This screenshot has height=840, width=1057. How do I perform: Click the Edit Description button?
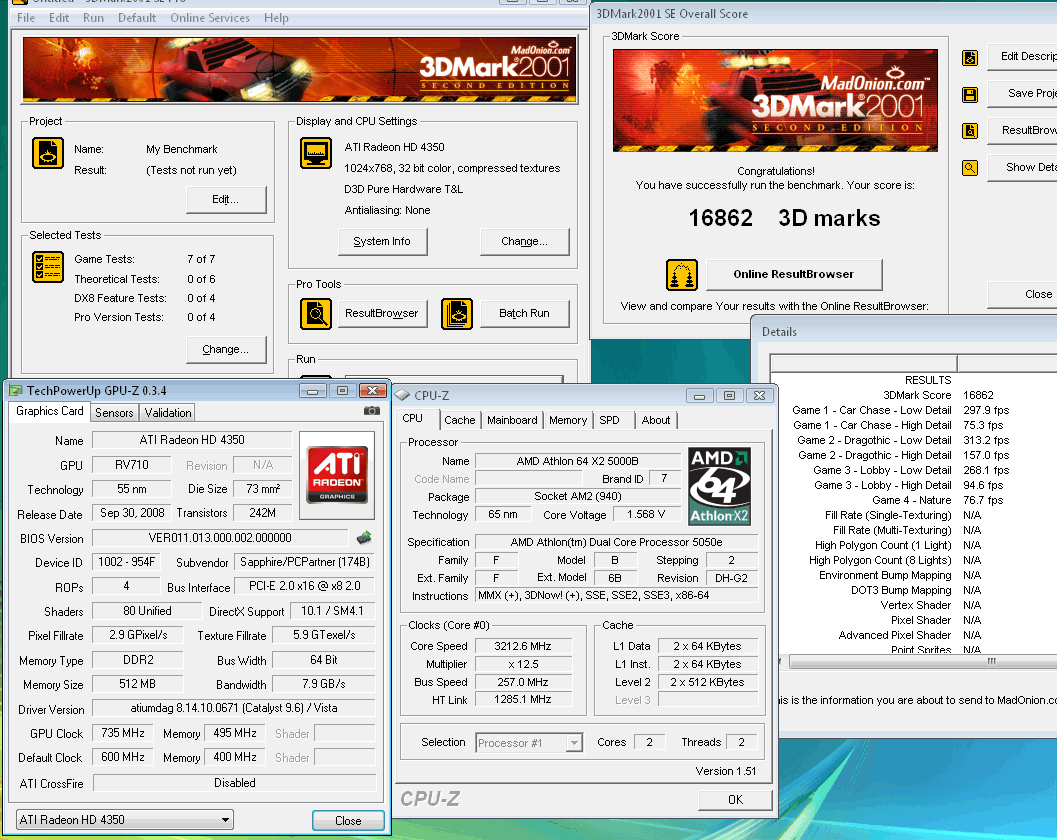pos(1023,57)
